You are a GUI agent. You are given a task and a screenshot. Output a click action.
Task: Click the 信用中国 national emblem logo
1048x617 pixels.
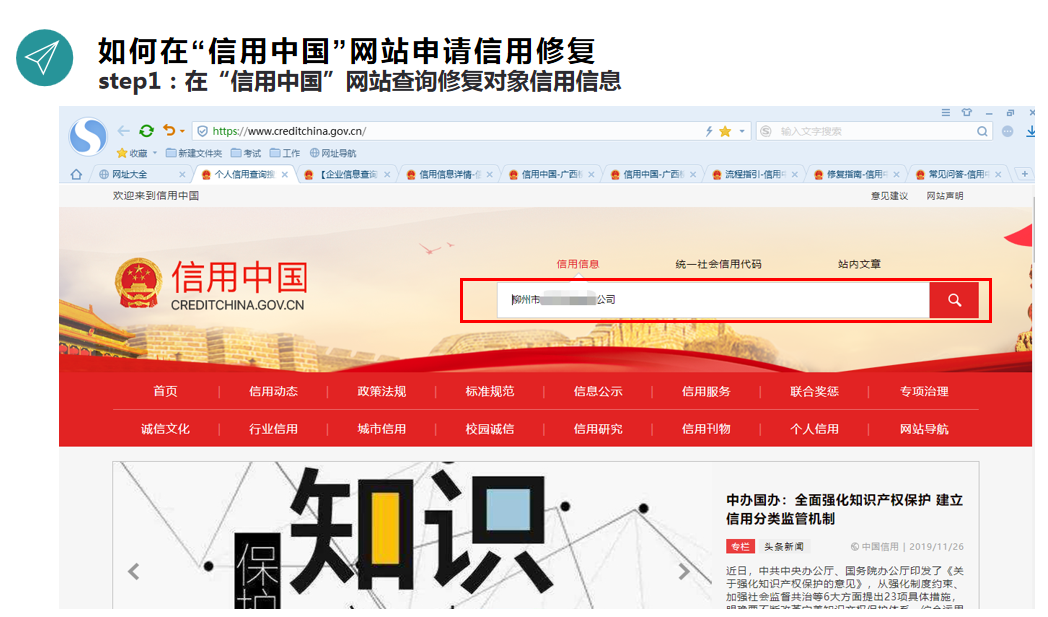(x=138, y=283)
